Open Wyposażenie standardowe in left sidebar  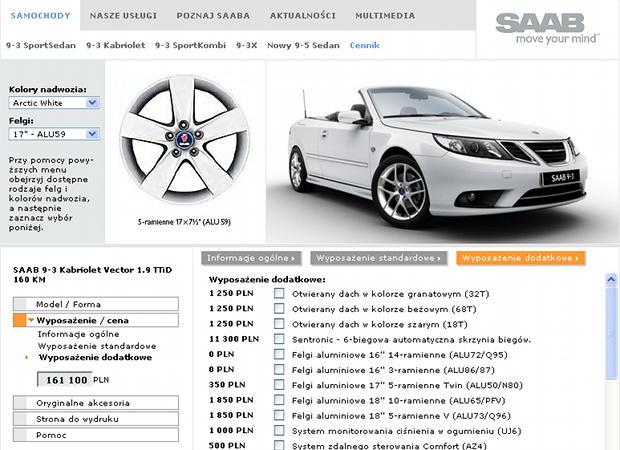point(97,346)
